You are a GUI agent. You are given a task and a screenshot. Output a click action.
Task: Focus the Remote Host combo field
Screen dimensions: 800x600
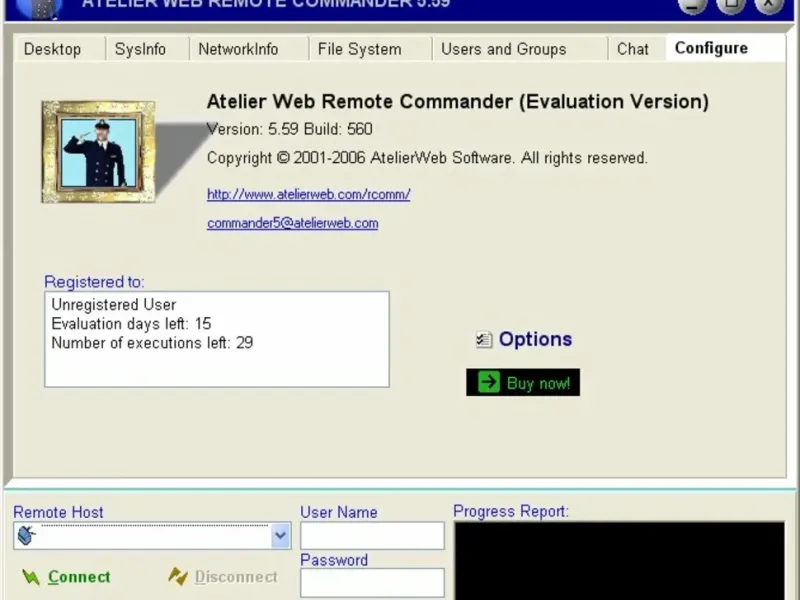[x=152, y=536]
